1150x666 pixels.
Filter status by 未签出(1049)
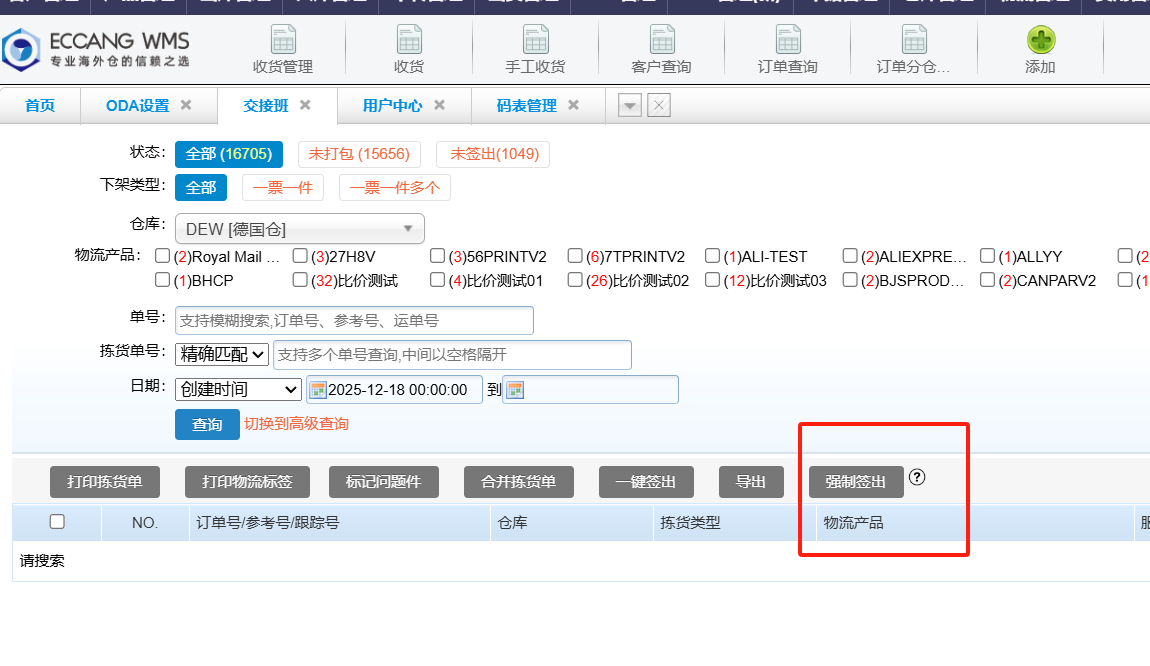pos(493,154)
